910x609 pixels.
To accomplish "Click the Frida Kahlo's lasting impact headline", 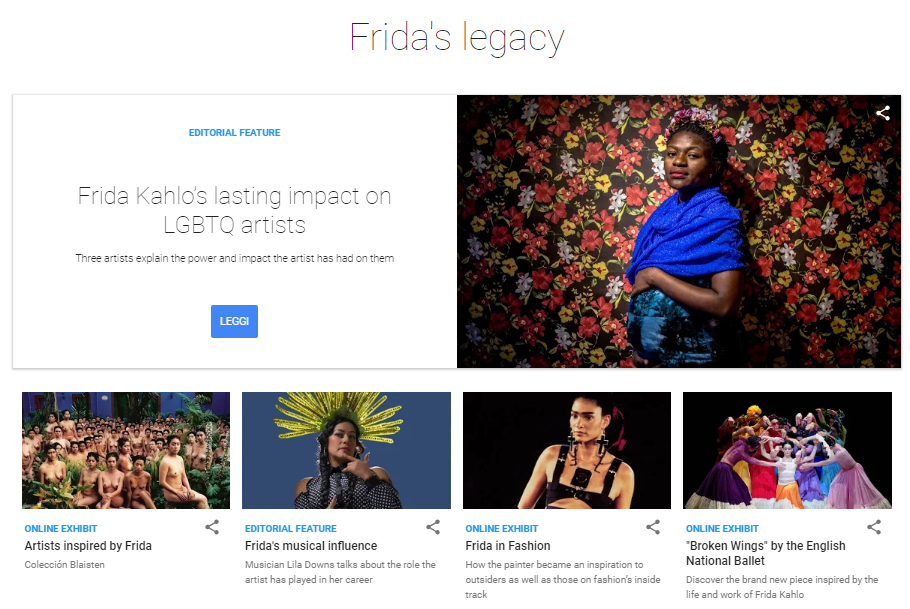I will pos(234,210).
